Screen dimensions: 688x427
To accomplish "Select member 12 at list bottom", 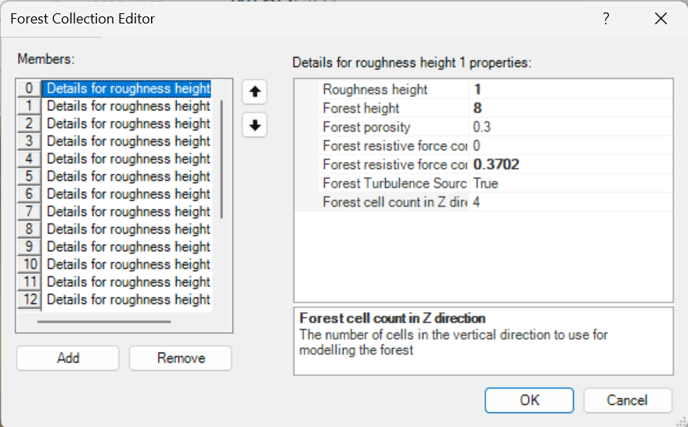I will tap(128, 299).
